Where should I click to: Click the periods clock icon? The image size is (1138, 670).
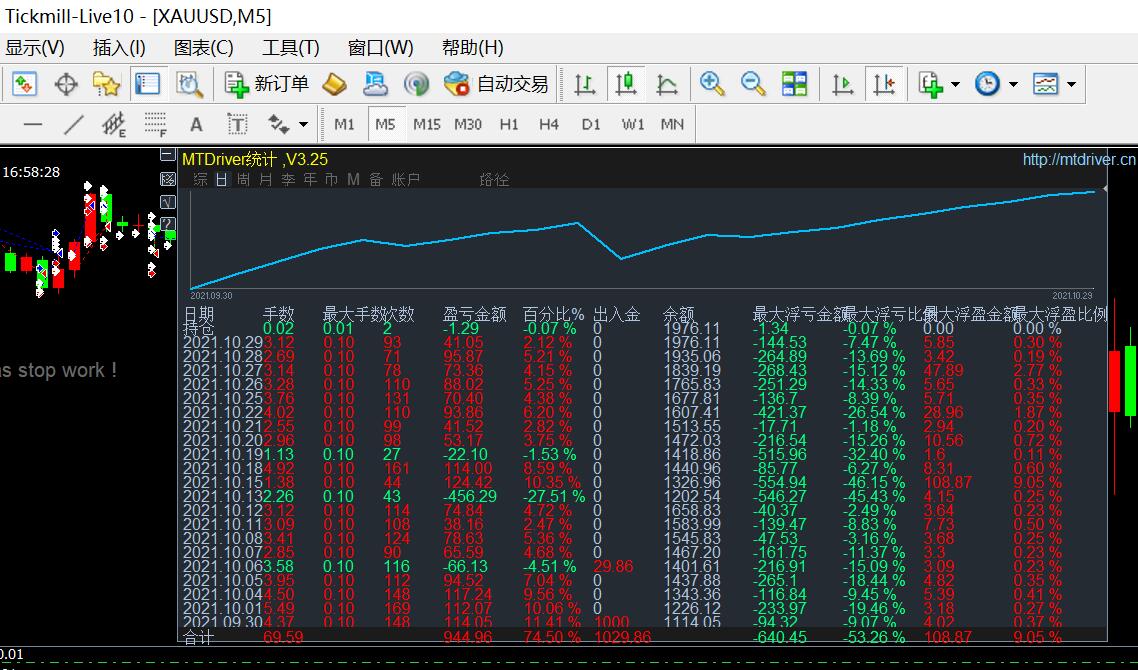coord(987,84)
